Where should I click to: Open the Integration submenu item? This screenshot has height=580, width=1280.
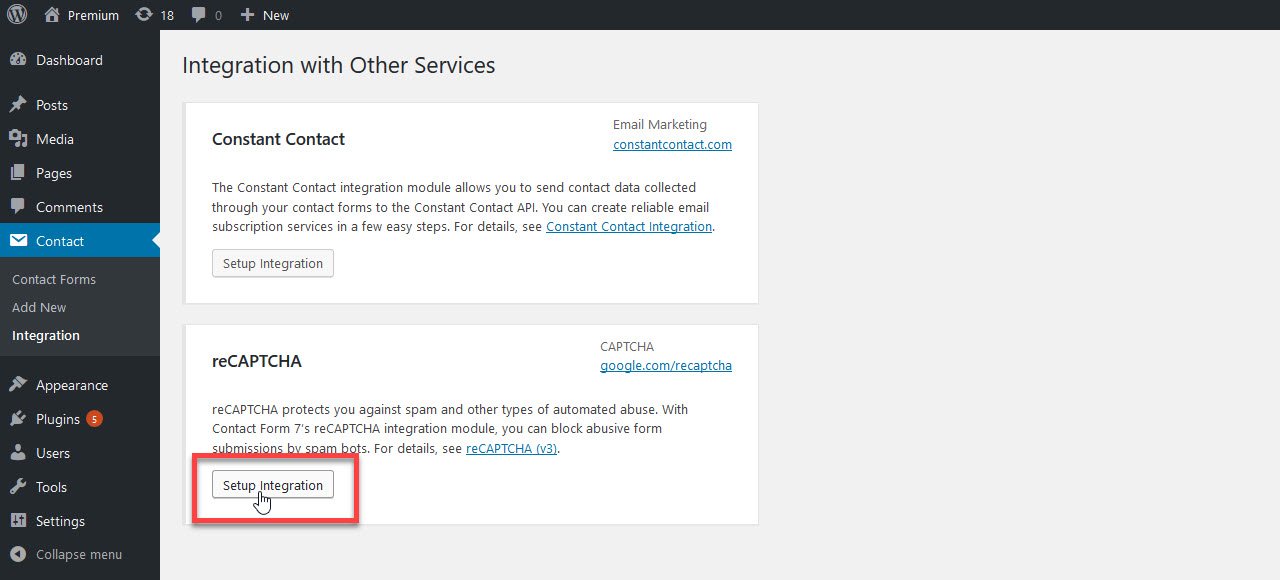pyautogui.click(x=46, y=335)
